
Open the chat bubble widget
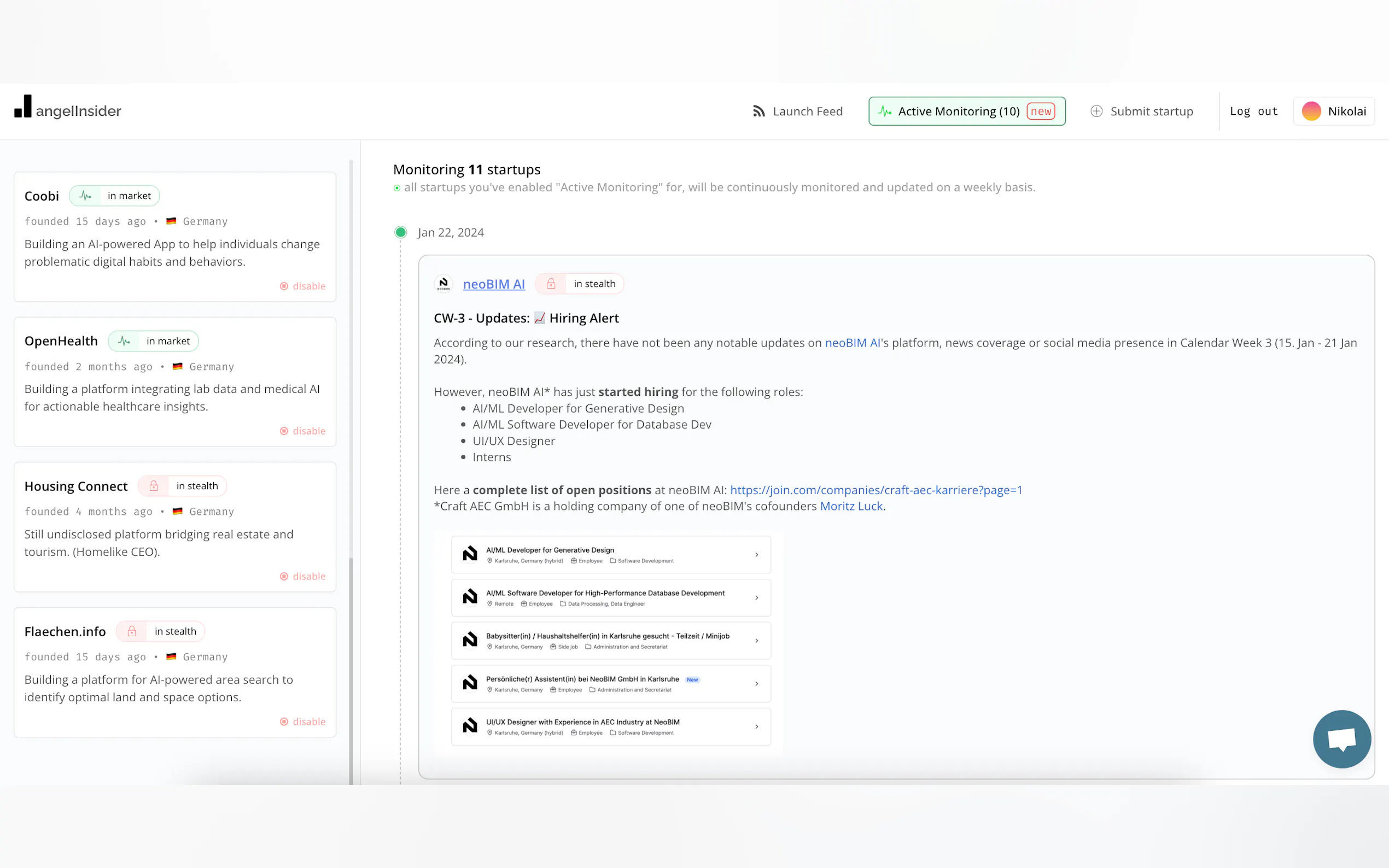point(1342,740)
